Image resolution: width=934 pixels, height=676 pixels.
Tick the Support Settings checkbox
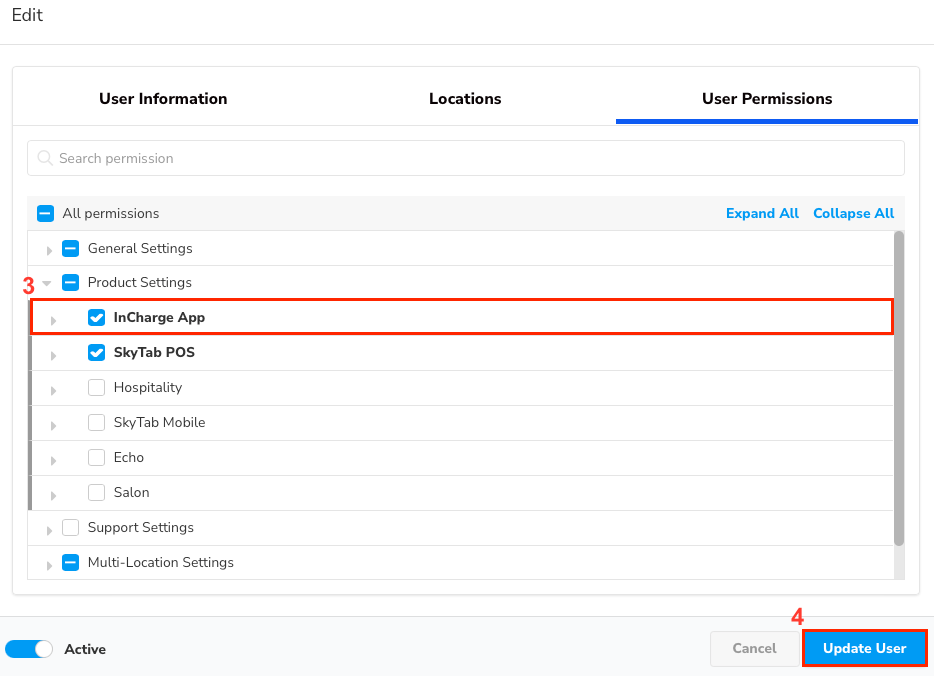[x=70, y=527]
